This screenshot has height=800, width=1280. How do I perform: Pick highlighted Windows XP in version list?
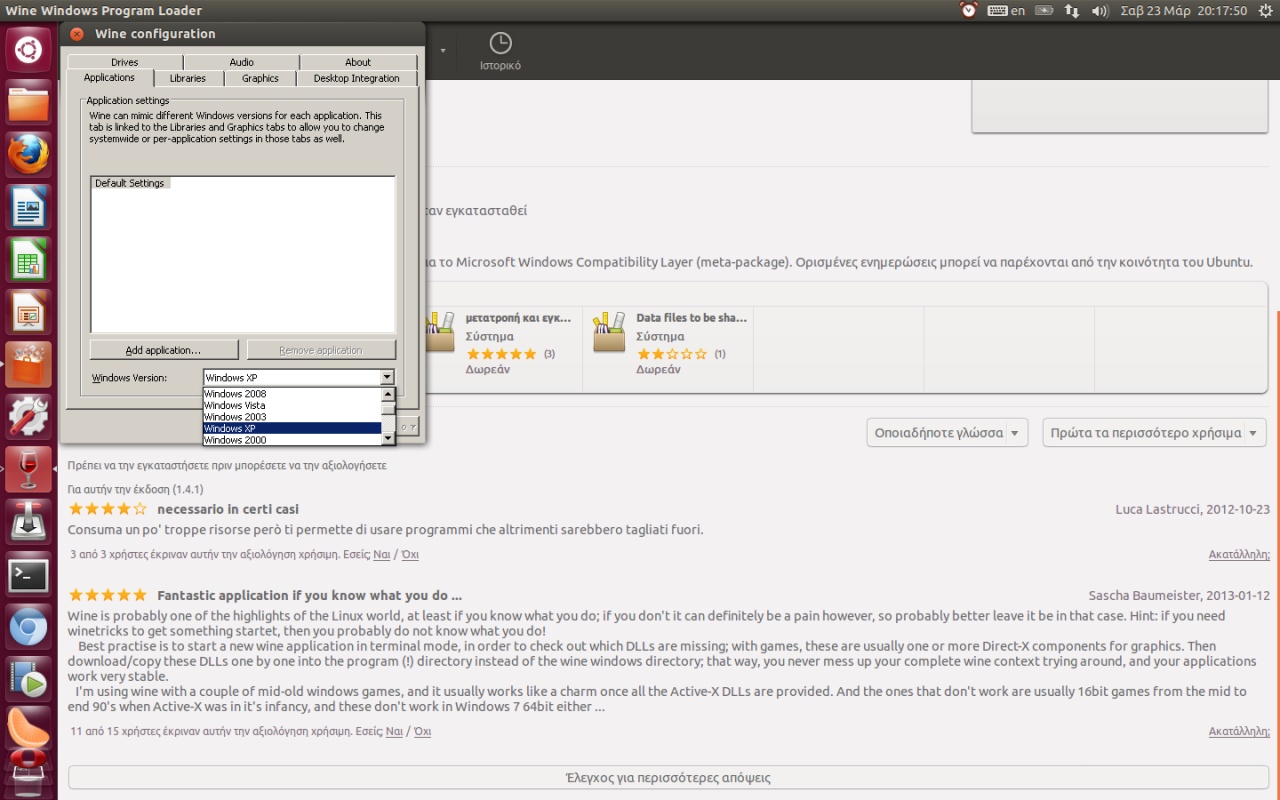pyautogui.click(x=292, y=428)
